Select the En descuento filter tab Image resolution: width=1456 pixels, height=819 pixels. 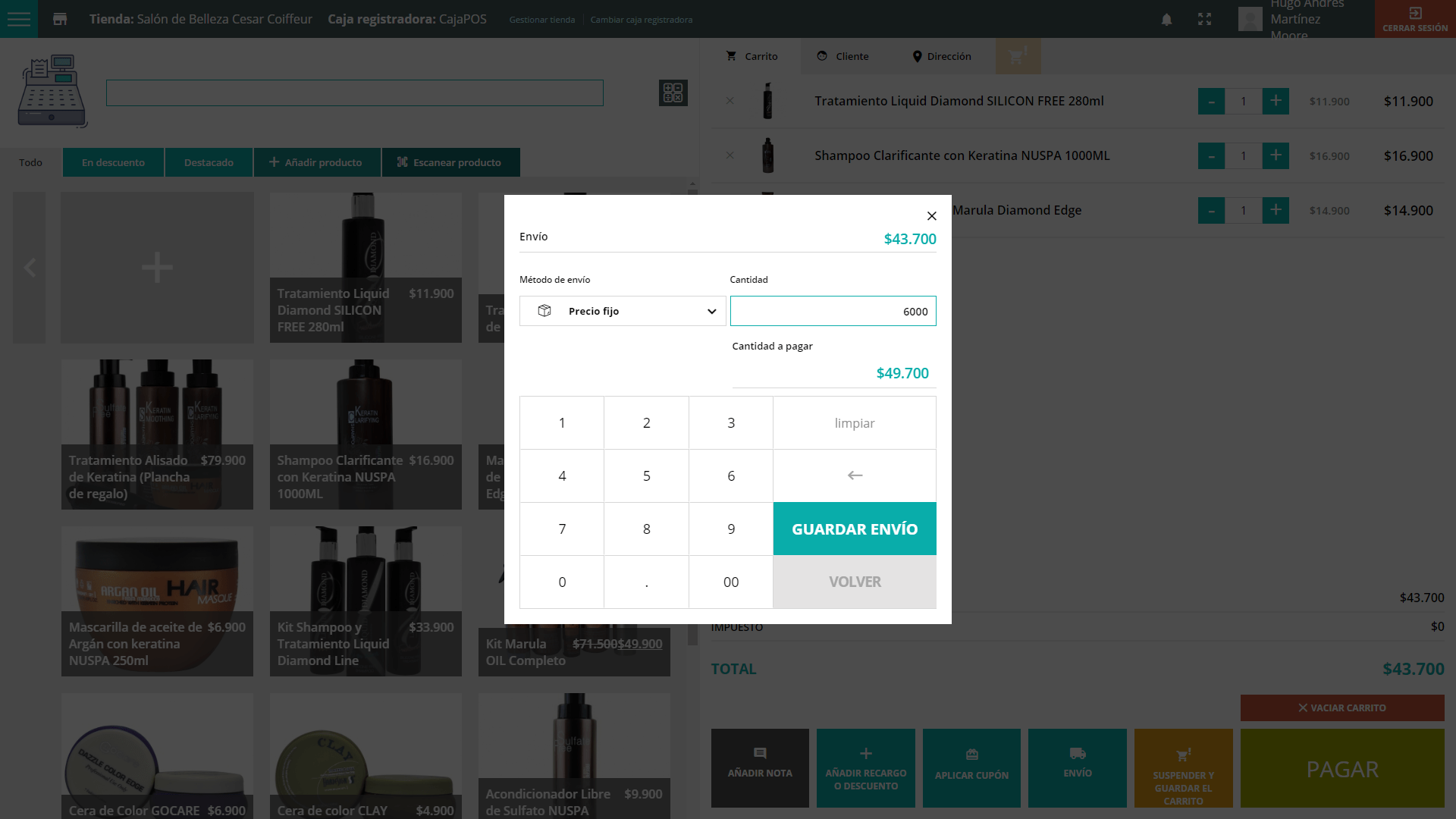tap(113, 162)
